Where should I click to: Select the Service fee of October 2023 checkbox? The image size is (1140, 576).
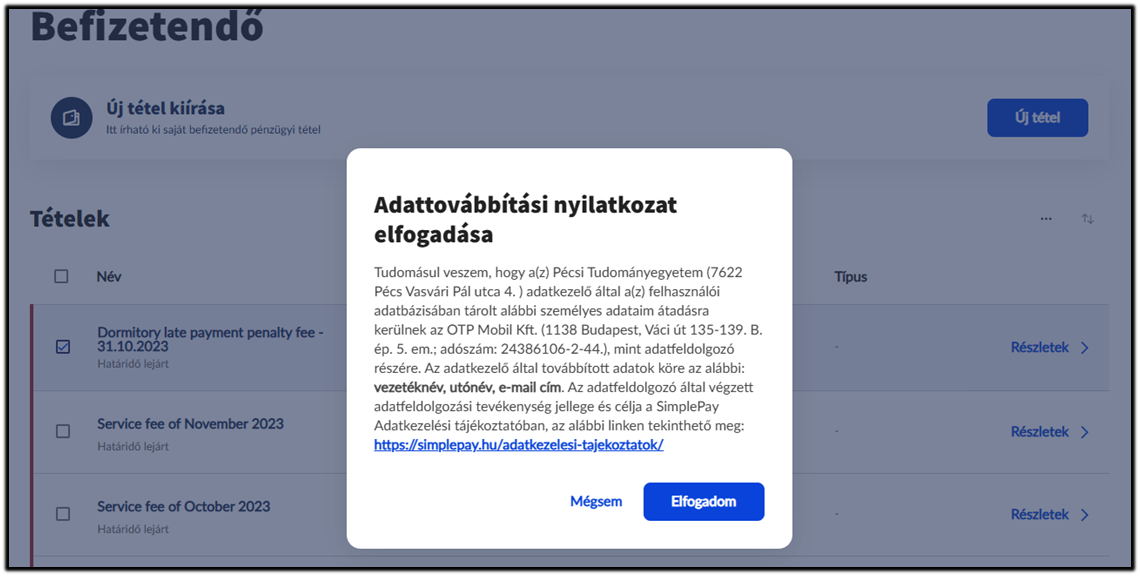[x=63, y=514]
